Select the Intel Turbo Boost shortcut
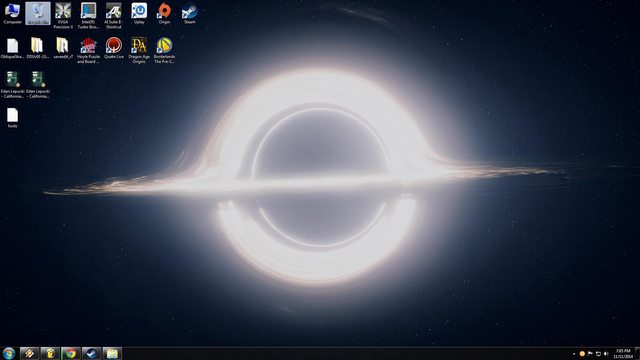This screenshot has width=640, height=360. [88, 16]
